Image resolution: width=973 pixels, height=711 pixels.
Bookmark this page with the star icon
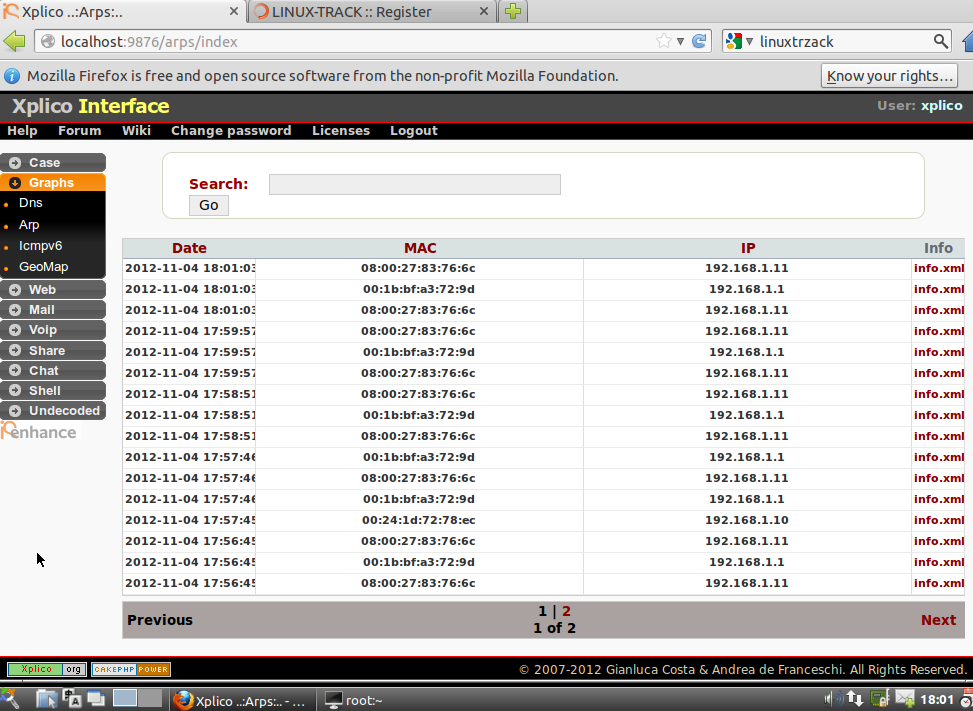(x=663, y=42)
